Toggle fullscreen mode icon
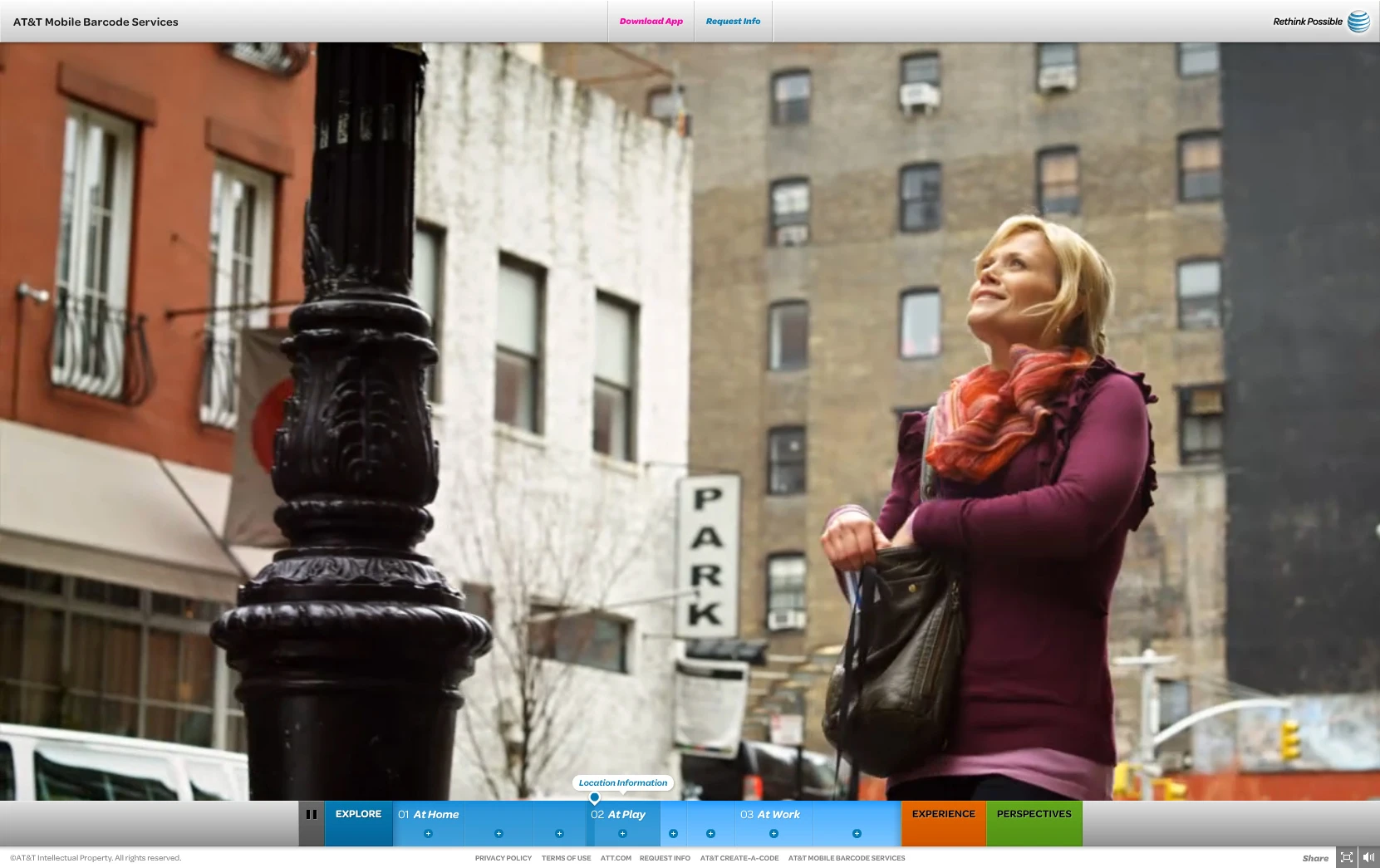Image resolution: width=1380 pixels, height=868 pixels. (x=1347, y=858)
